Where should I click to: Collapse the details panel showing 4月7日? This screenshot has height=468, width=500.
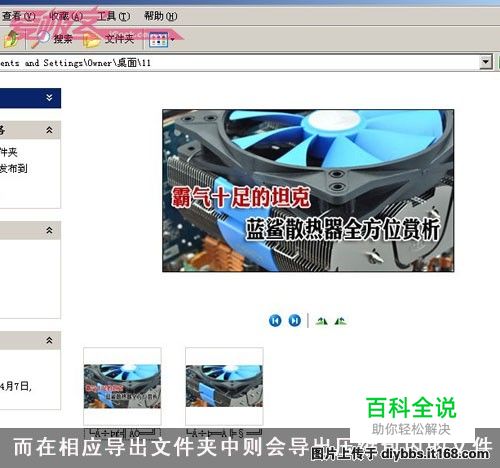tap(49, 340)
